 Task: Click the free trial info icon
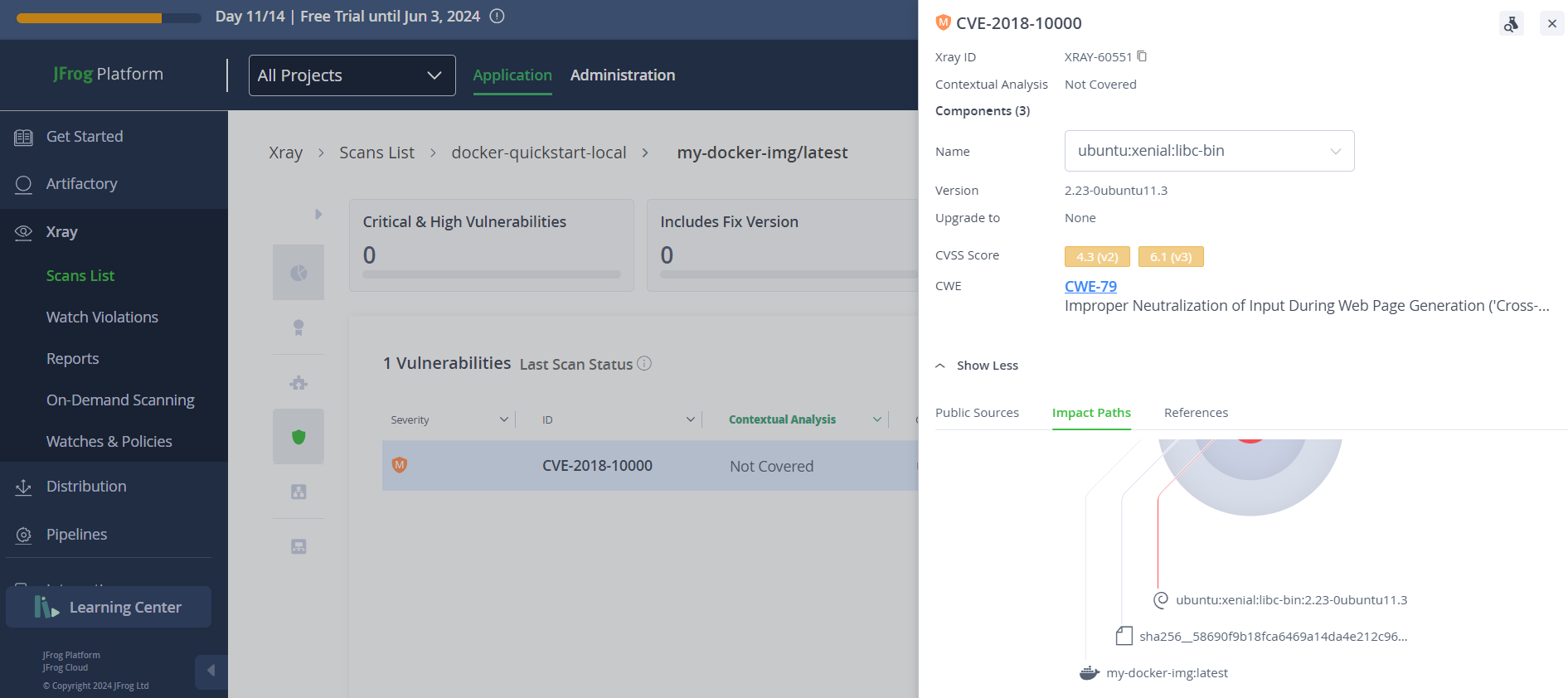point(497,16)
